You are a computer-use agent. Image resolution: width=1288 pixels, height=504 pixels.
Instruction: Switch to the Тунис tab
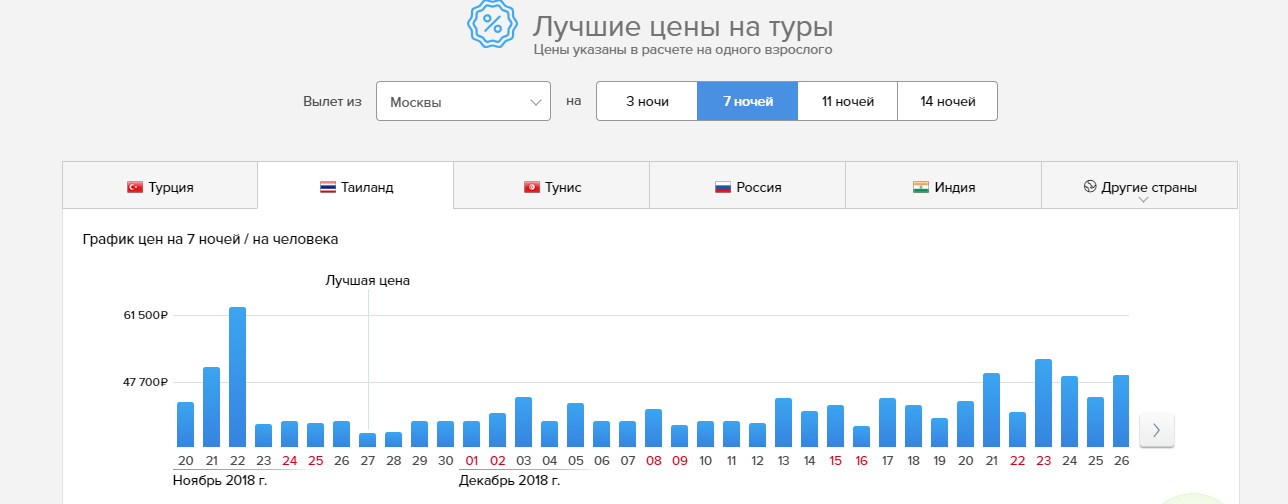click(551, 186)
